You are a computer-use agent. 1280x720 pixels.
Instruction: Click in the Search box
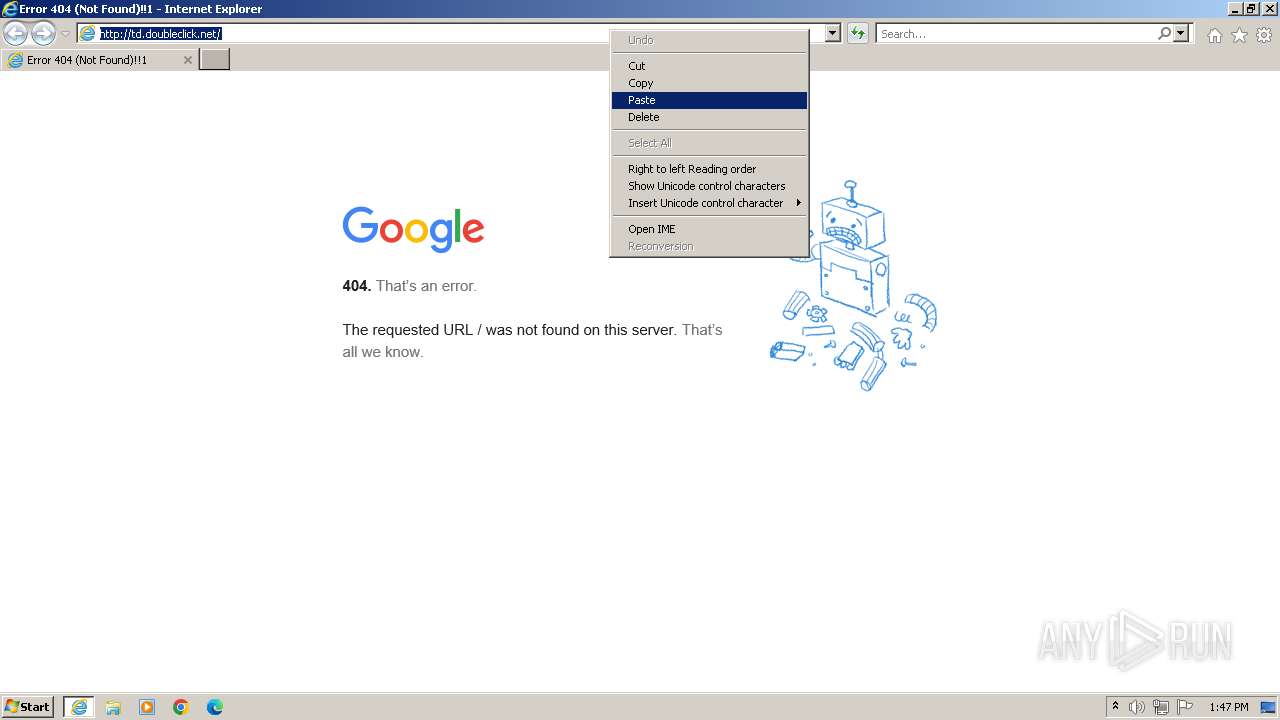click(1015, 33)
